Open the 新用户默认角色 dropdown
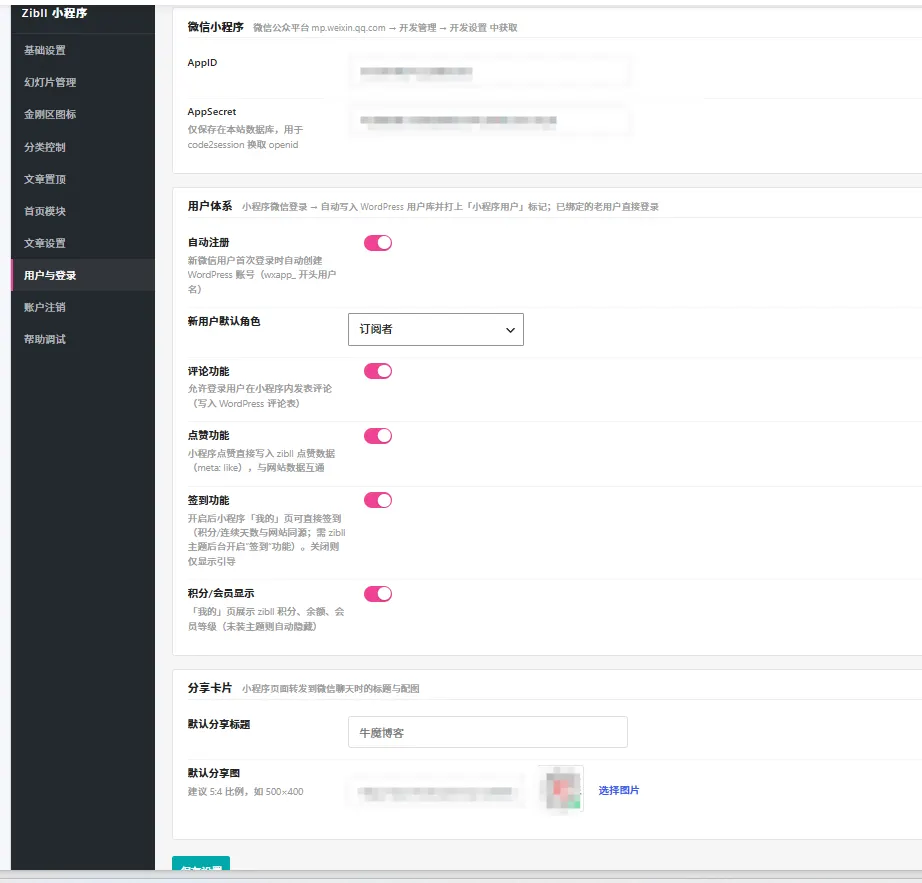Viewport: 922px width, 883px height. point(436,329)
